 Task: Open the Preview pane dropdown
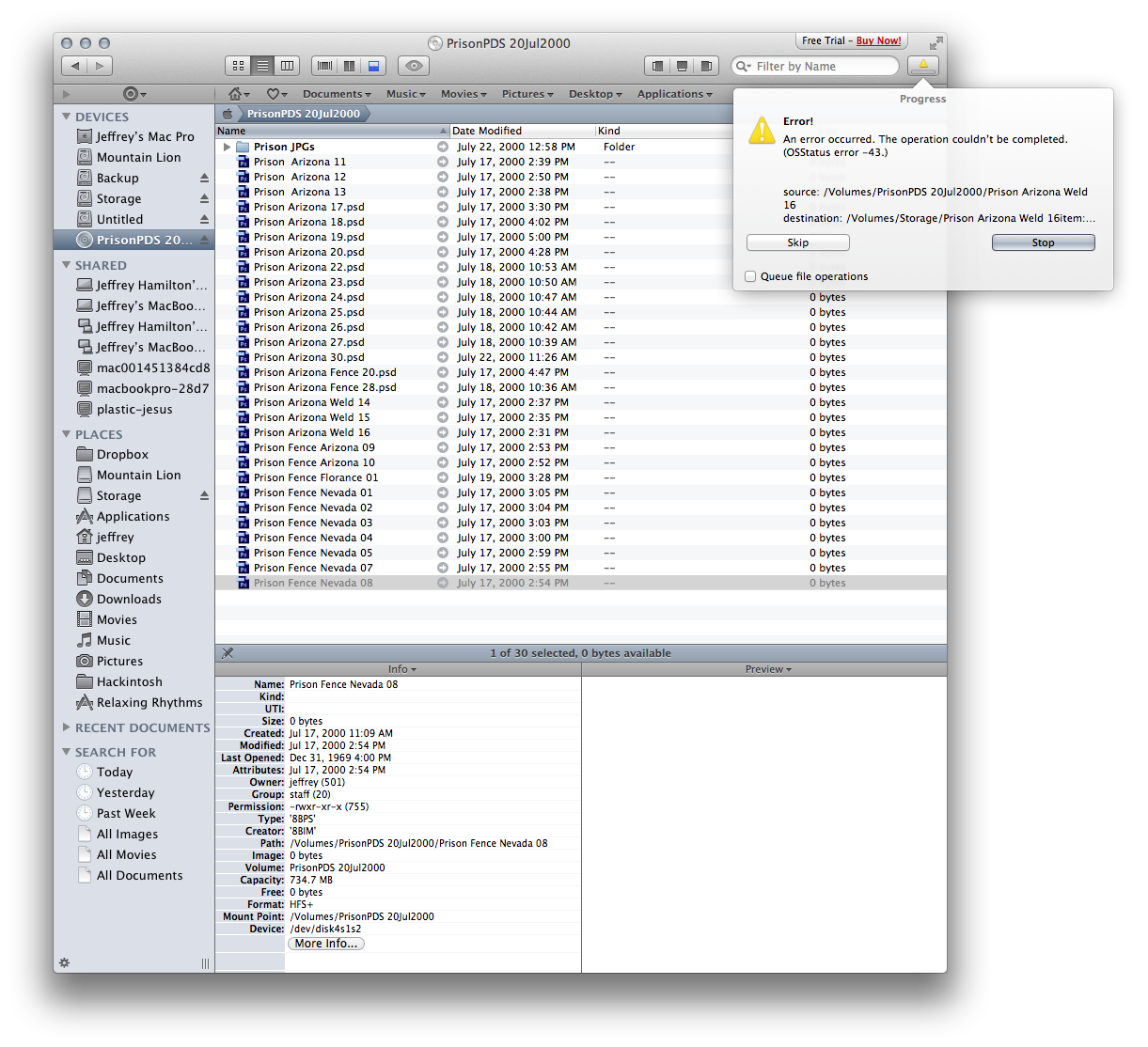(768, 669)
